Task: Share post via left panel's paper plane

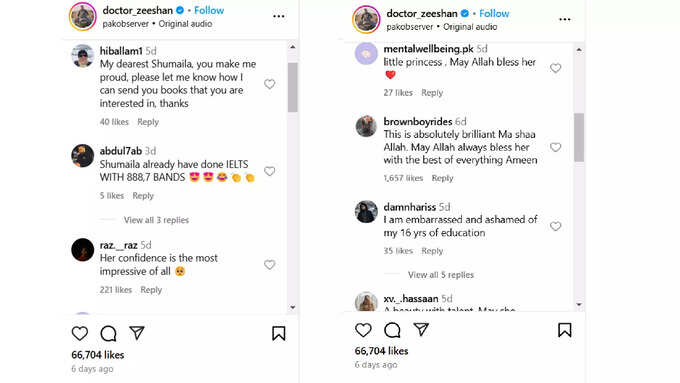Action: click(137, 333)
